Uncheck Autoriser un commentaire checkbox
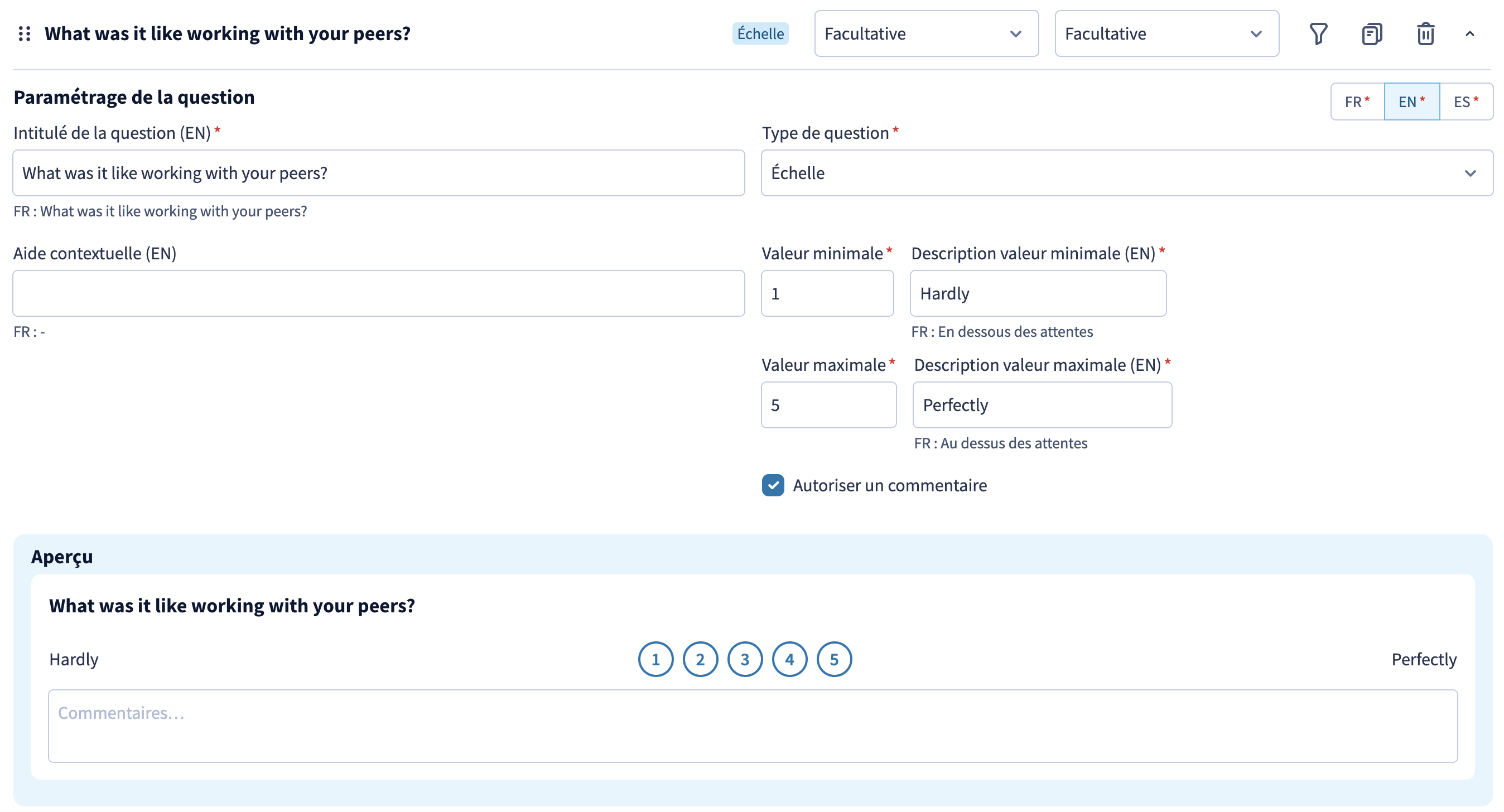 pyautogui.click(x=773, y=485)
